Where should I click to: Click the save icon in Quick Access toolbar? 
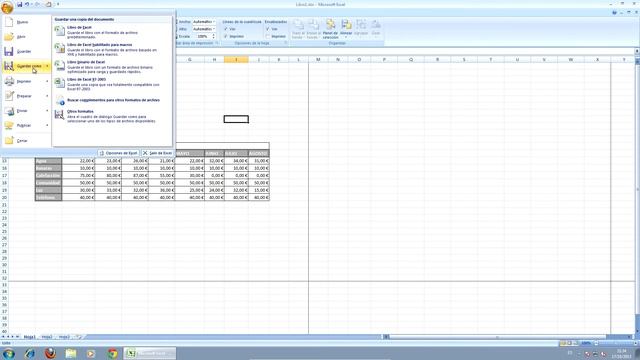19,4
